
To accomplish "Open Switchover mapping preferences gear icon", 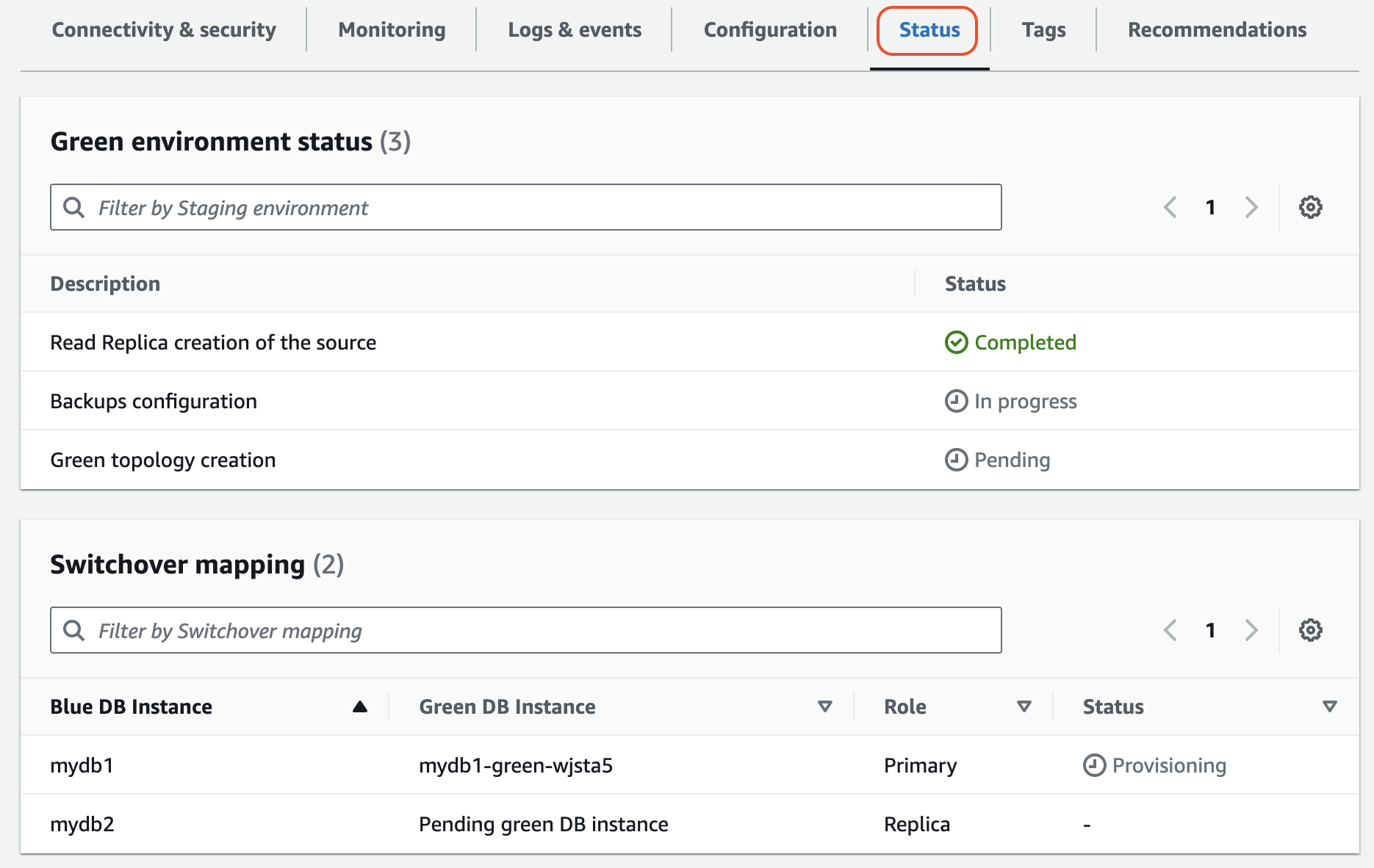I will point(1310,630).
